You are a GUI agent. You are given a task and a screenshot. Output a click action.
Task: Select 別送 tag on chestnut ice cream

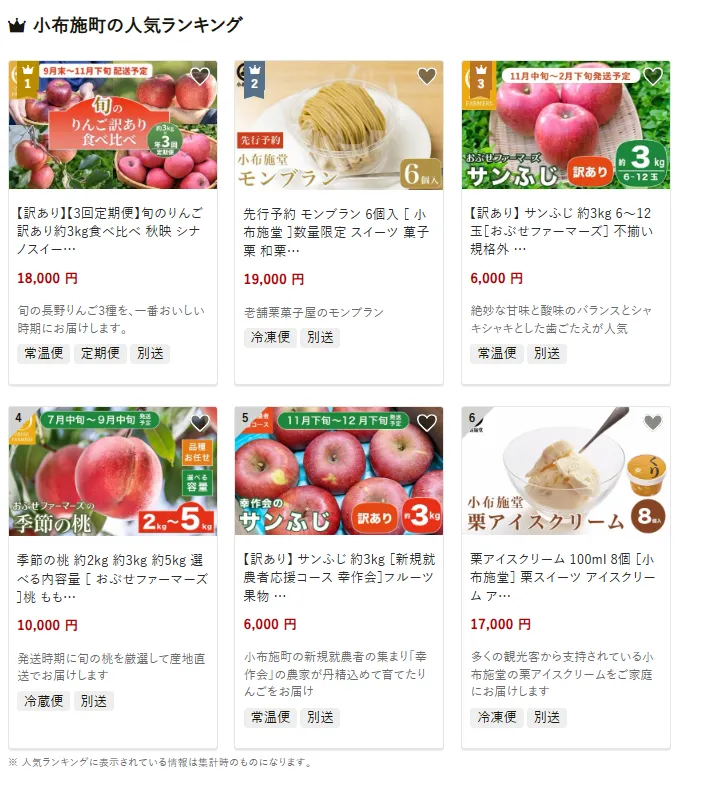[x=547, y=717]
